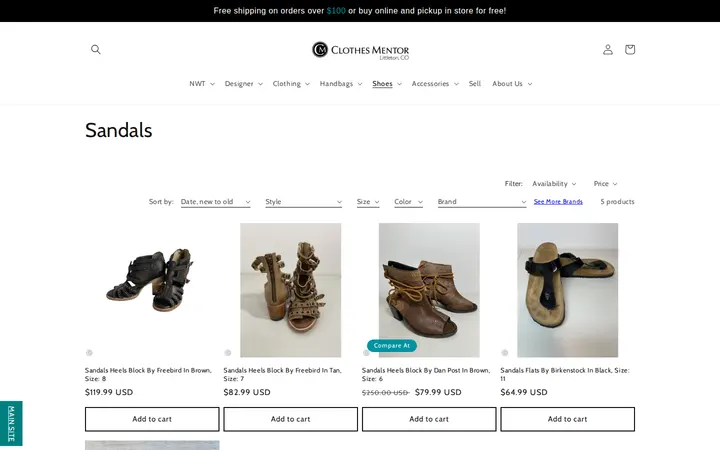The height and width of the screenshot is (450, 720).
Task: Open Freebird In Brown Size 8 title
Action: coord(148,374)
